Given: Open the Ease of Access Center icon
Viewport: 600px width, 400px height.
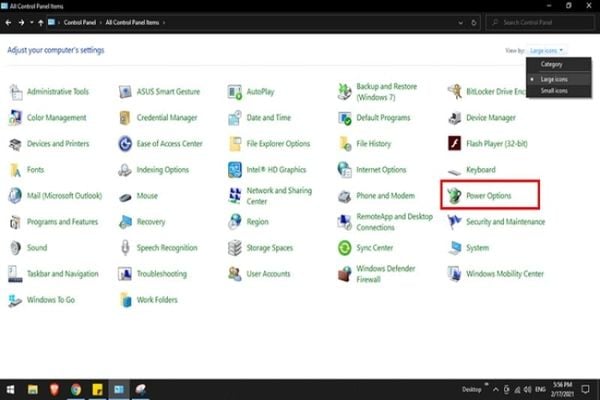Looking at the screenshot, I should click(125, 144).
